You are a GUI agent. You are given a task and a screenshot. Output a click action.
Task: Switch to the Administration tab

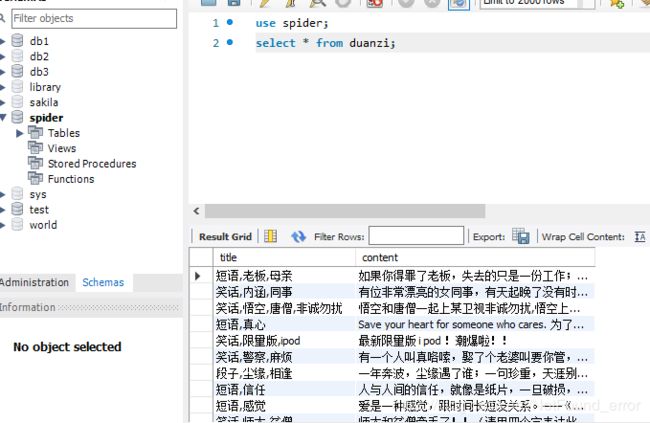pos(35,282)
